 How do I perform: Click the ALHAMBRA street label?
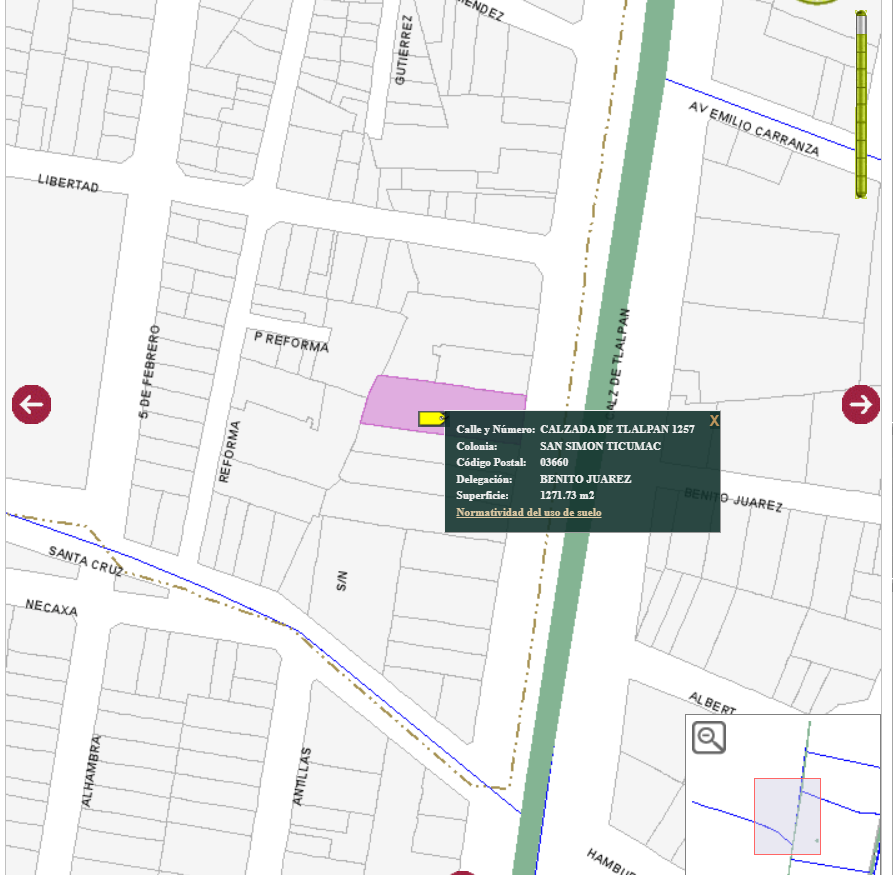[91, 771]
